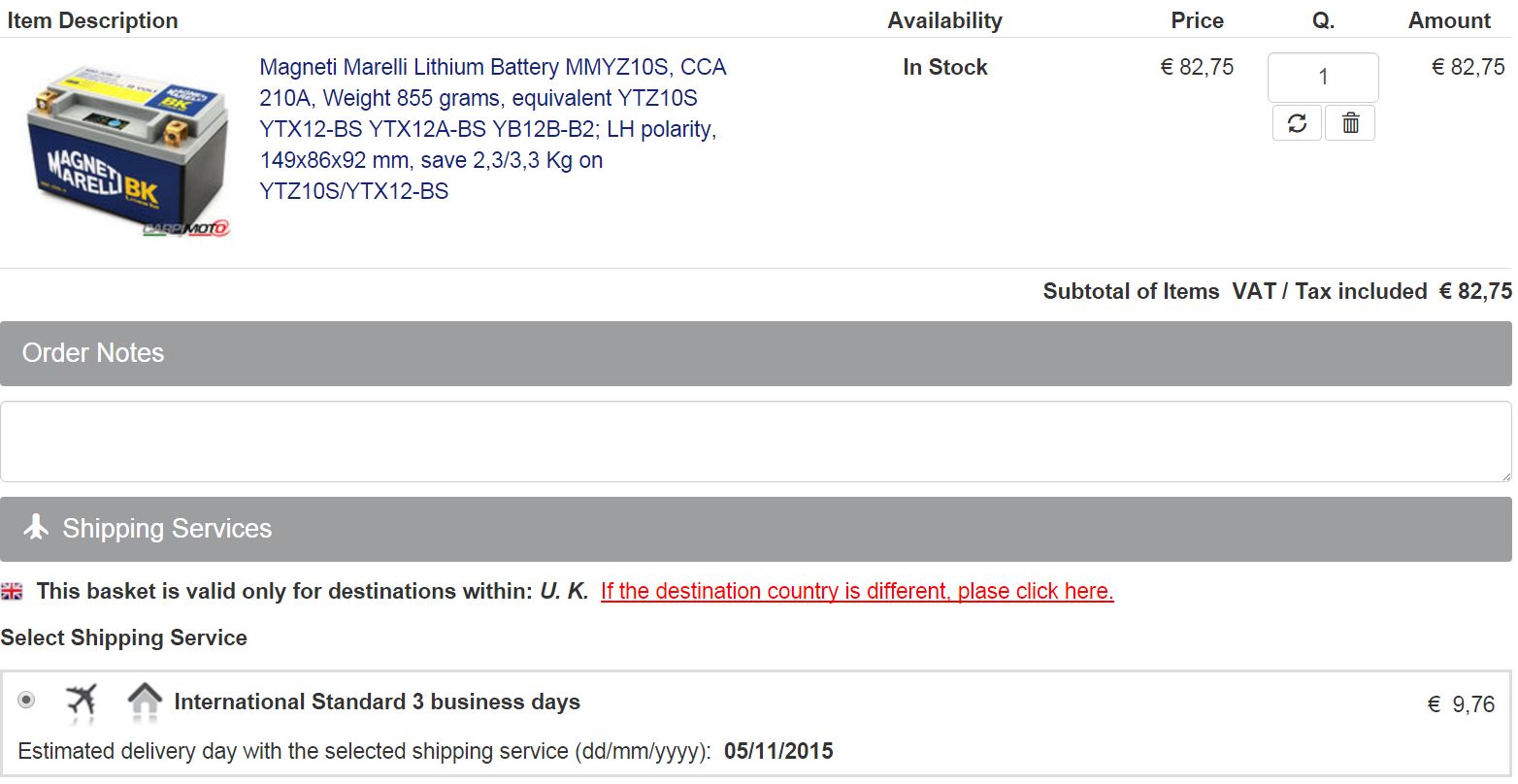Click the € 9,76 shipping price

tap(1461, 704)
